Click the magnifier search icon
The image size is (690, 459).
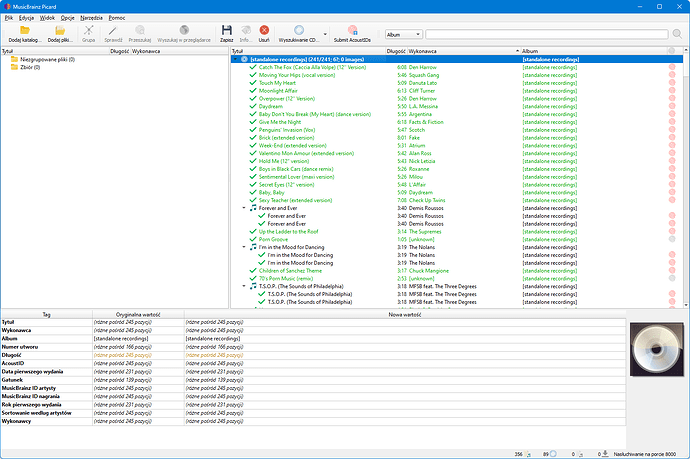click(x=677, y=34)
